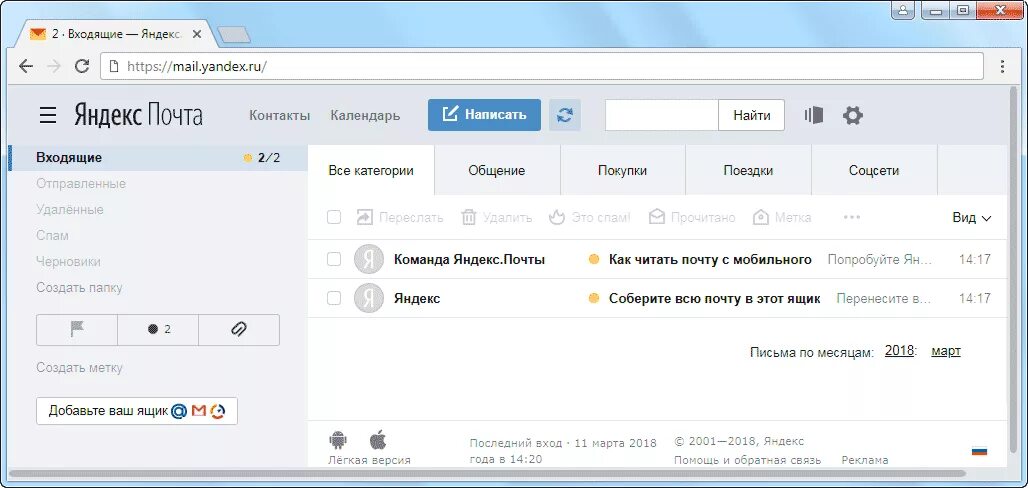Open the themes icon next to the Найти button
This screenshot has width=1028, height=488.
click(x=814, y=115)
